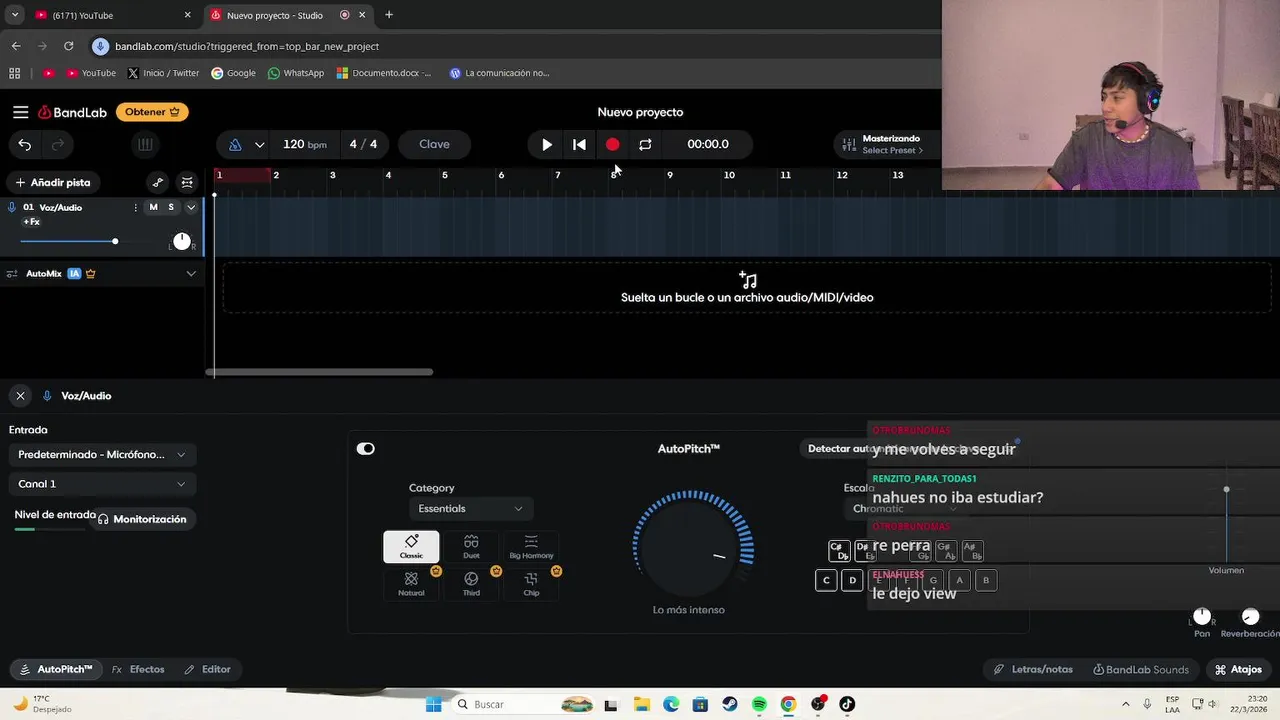Image resolution: width=1280 pixels, height=720 pixels.
Task: Open the WhatsApp bookmark
Action: [296, 73]
